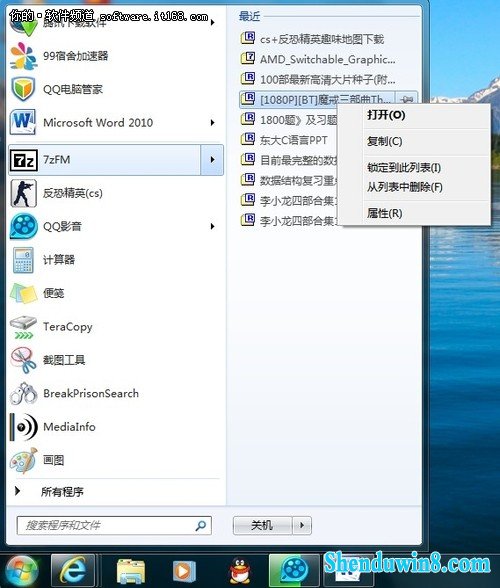500x588 pixels.
Task: Pin the [1080P][BT]魔戒三部曲 item to the list
Action: click(407, 99)
